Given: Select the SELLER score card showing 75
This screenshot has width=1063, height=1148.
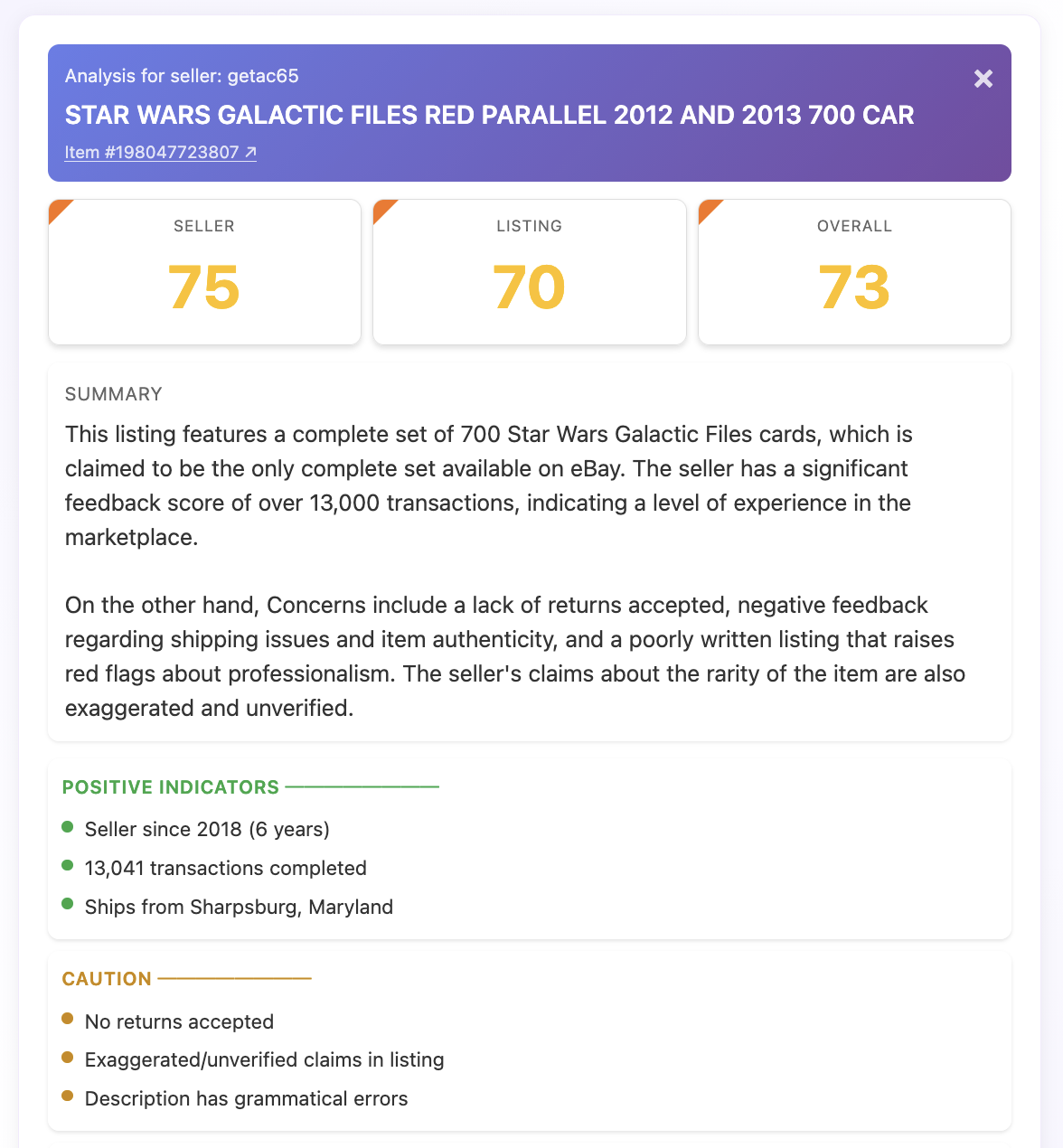Looking at the screenshot, I should click(204, 272).
